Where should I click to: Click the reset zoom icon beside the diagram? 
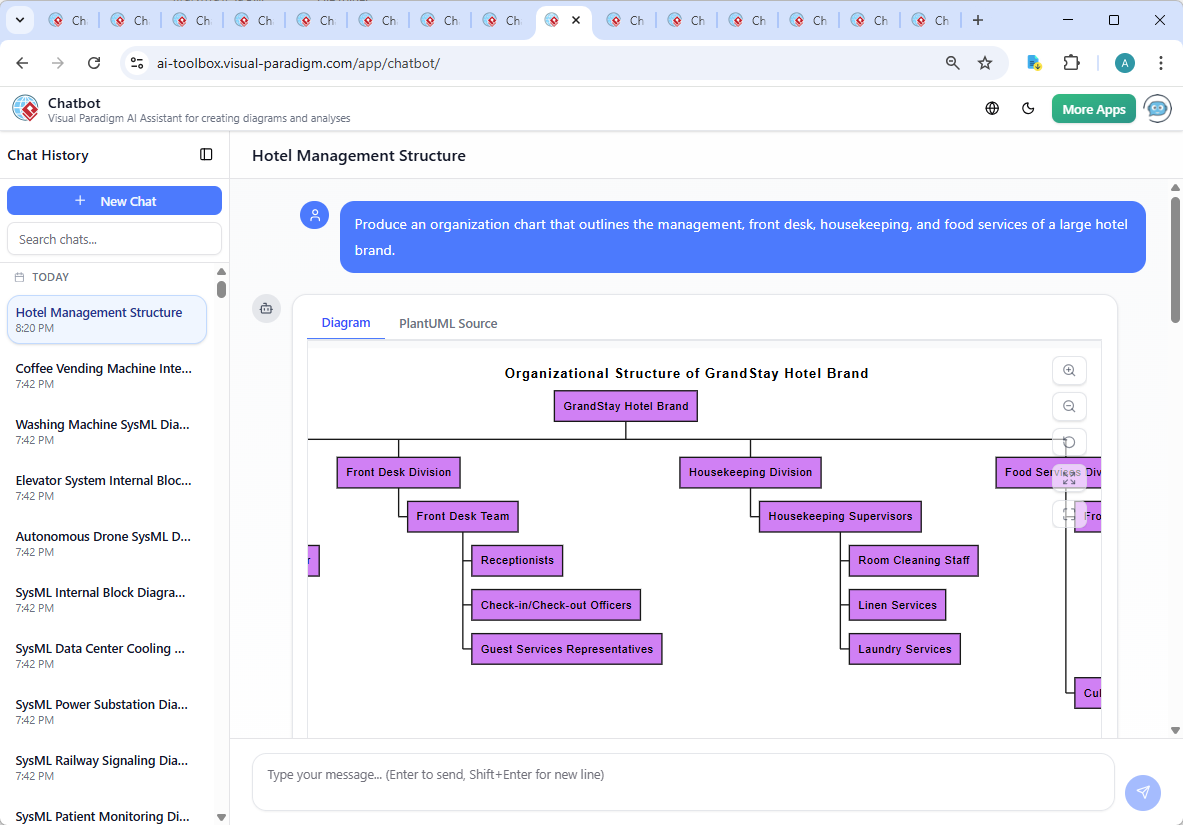point(1069,441)
